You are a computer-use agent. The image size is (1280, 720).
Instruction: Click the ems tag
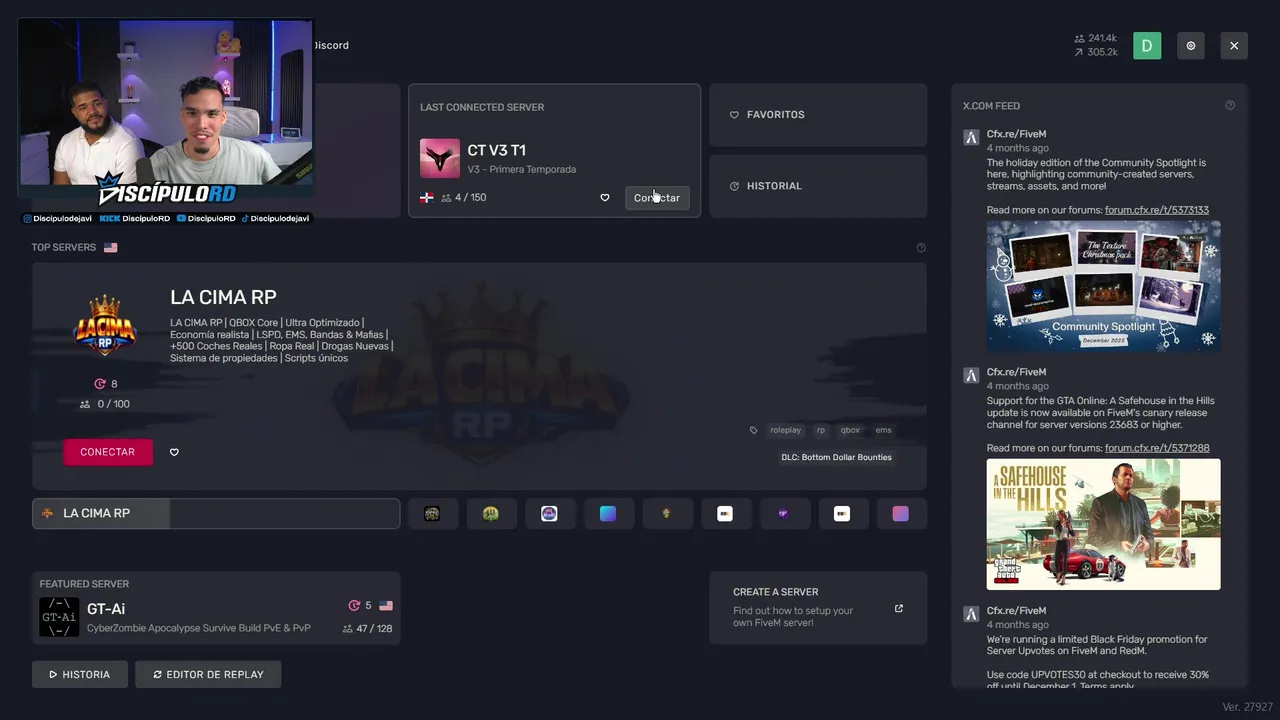coord(884,430)
